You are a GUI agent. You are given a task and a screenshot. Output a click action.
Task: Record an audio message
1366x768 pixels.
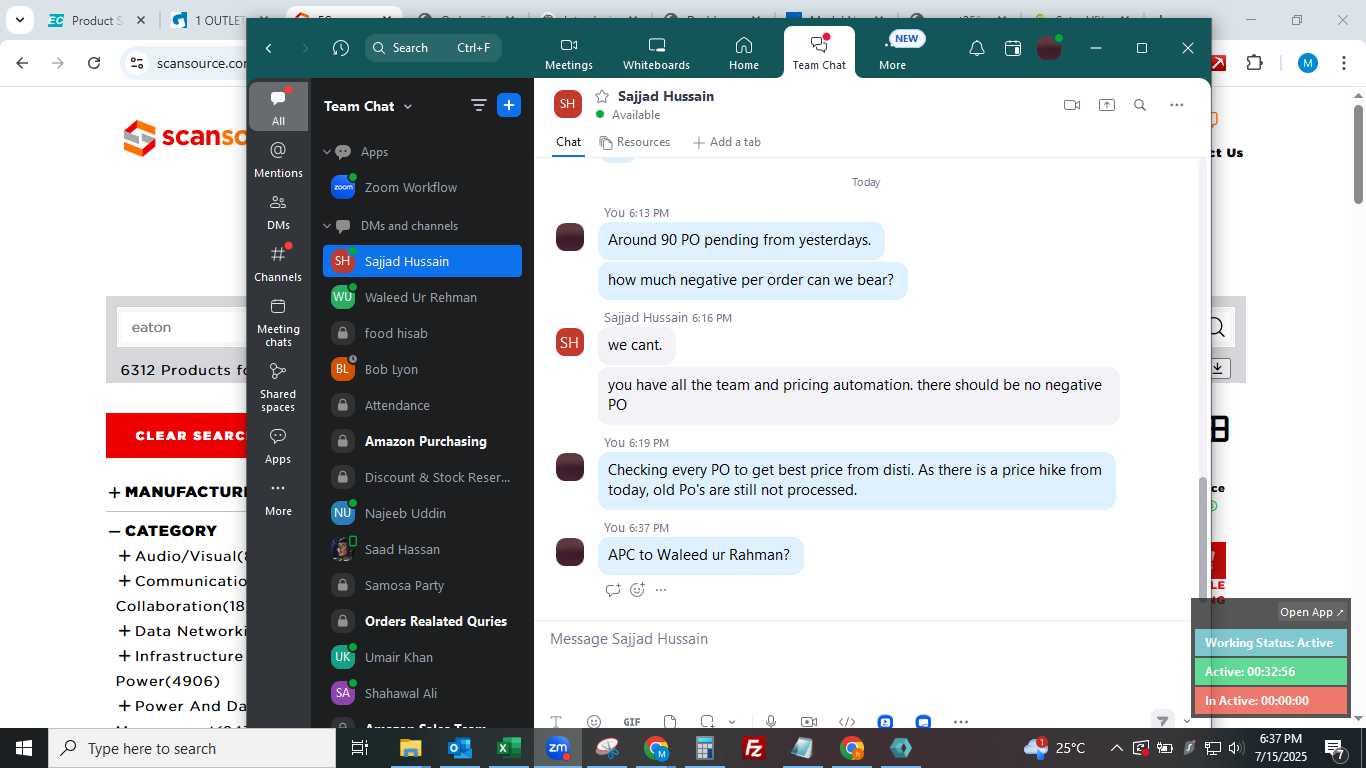tap(770, 722)
